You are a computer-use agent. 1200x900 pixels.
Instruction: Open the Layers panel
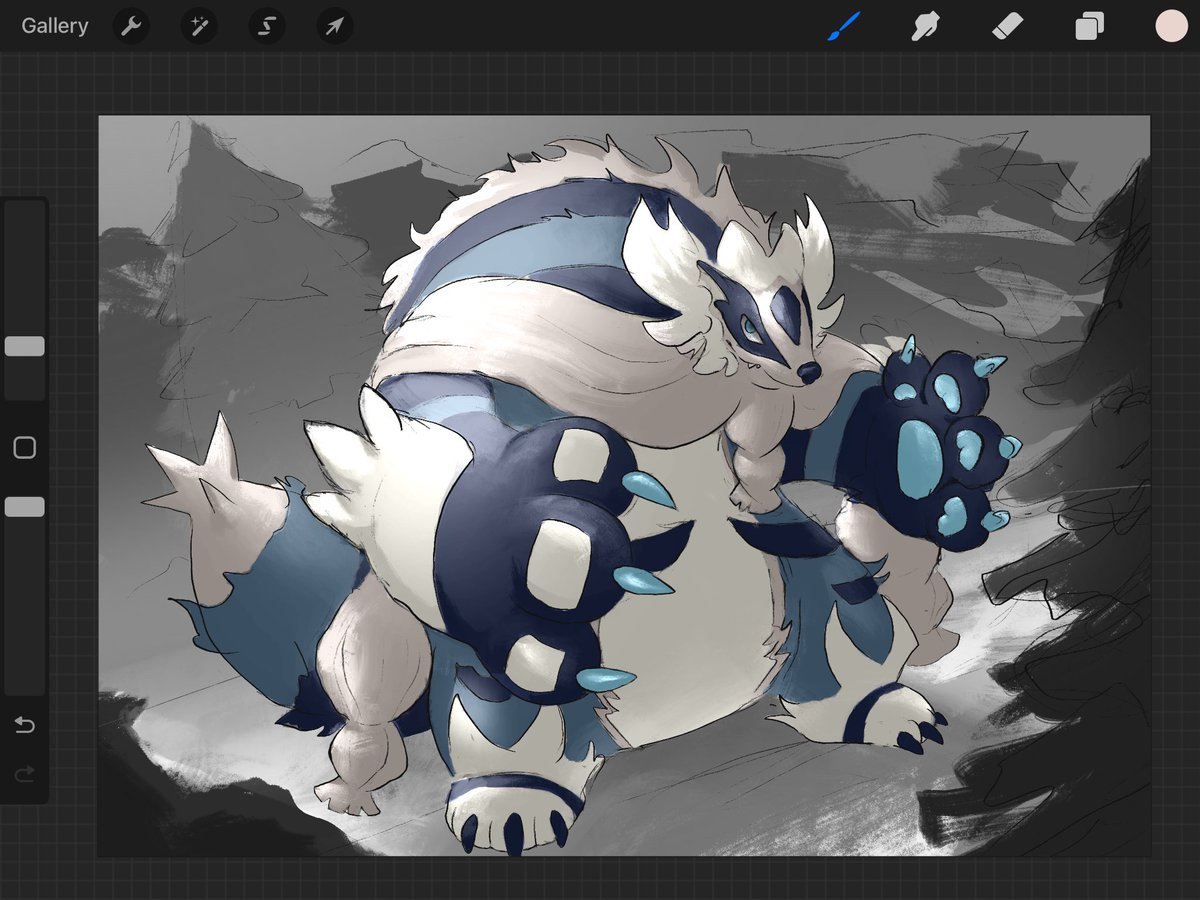(x=1089, y=26)
